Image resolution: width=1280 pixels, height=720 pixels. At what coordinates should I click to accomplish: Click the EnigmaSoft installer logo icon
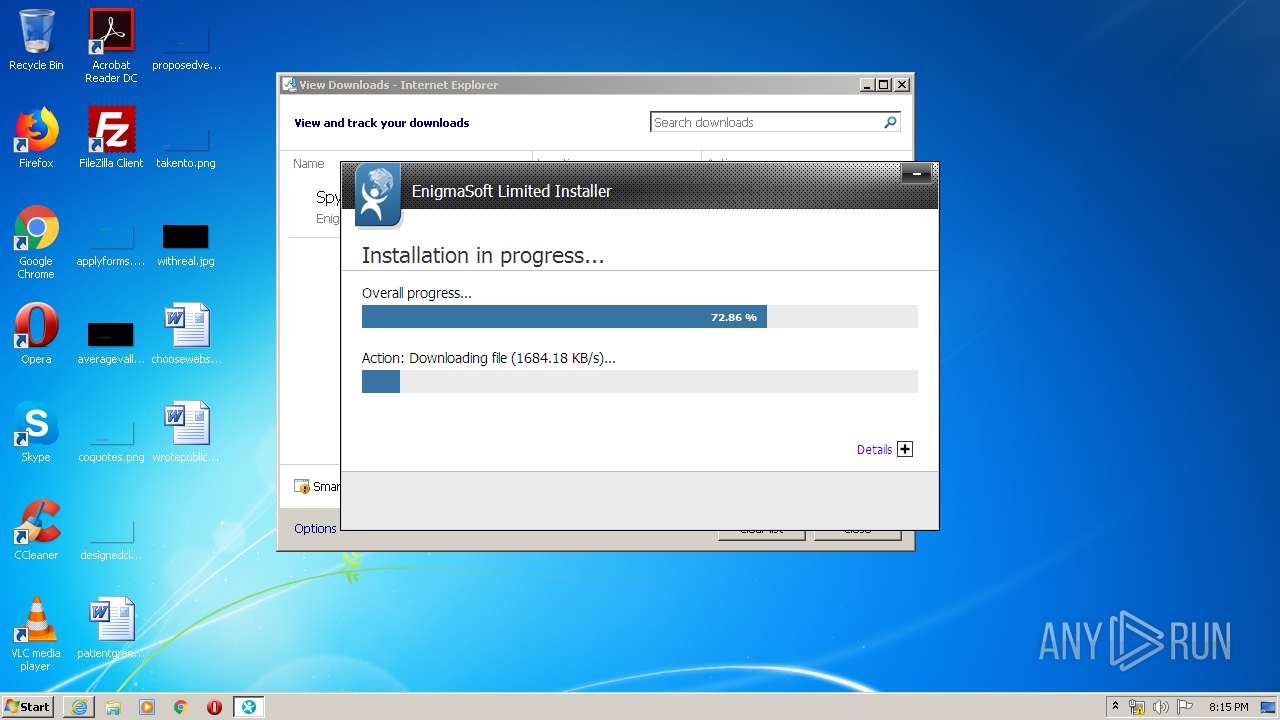click(x=377, y=195)
